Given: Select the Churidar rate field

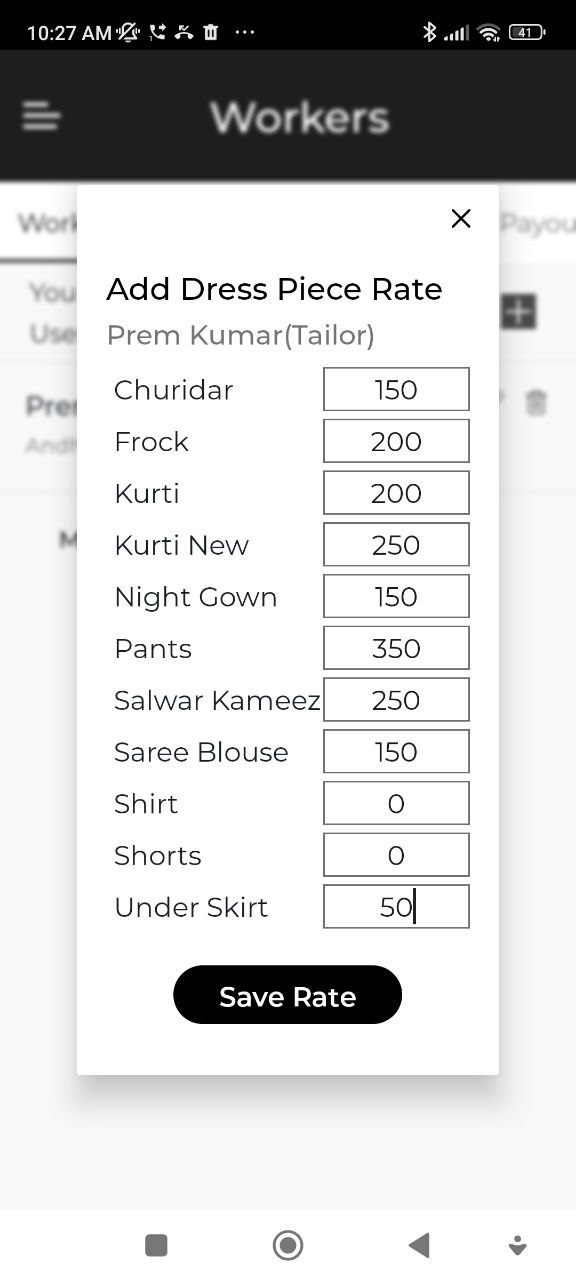Looking at the screenshot, I should click(396, 389).
